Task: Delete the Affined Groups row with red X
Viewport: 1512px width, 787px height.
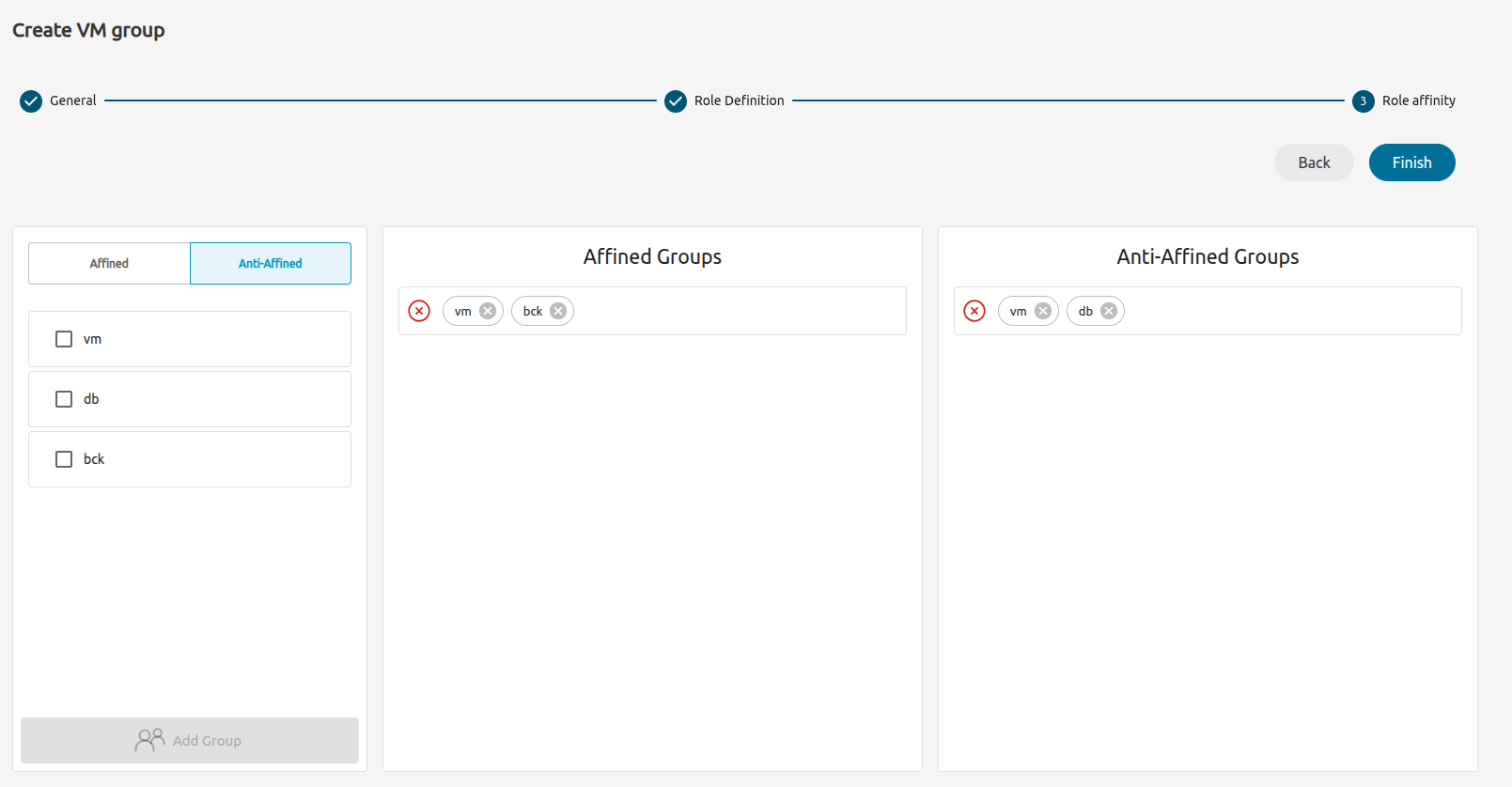Action: pos(419,311)
